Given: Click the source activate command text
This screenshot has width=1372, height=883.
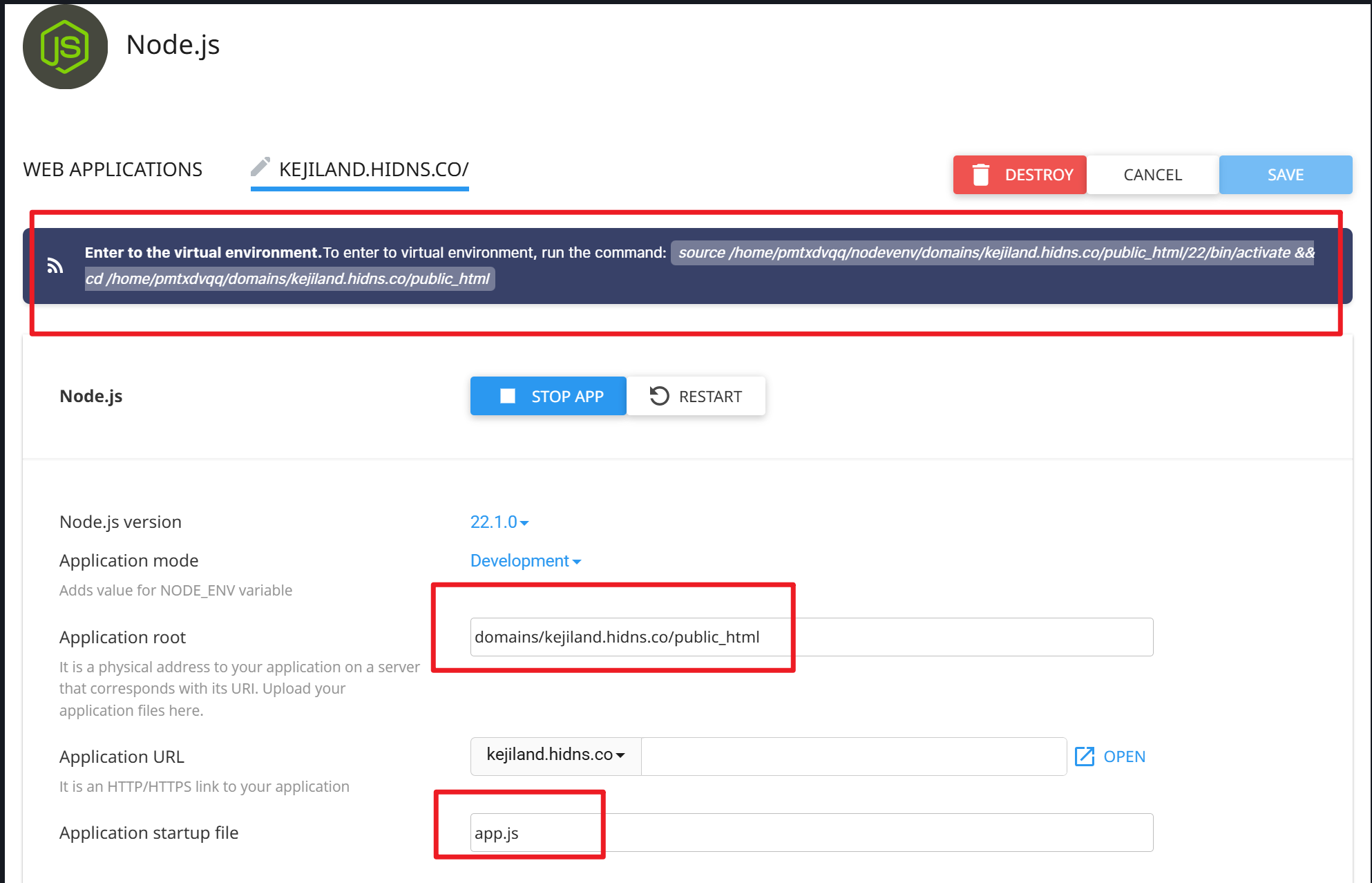Looking at the screenshot, I should [699, 265].
